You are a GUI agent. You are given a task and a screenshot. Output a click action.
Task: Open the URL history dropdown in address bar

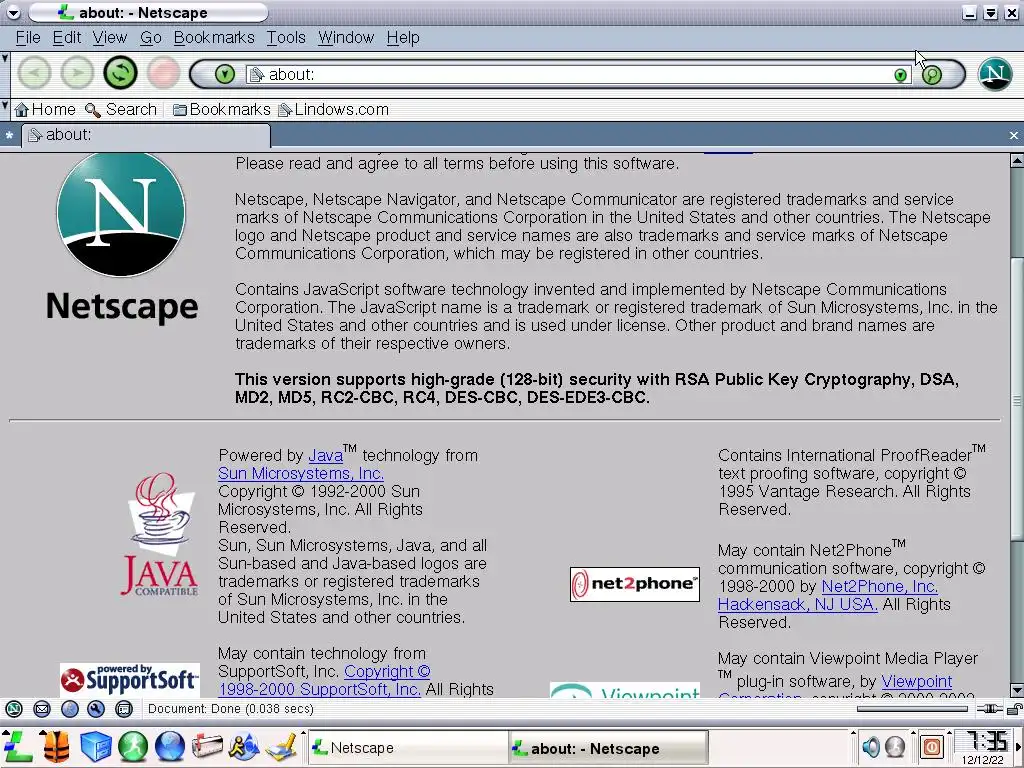(x=901, y=75)
